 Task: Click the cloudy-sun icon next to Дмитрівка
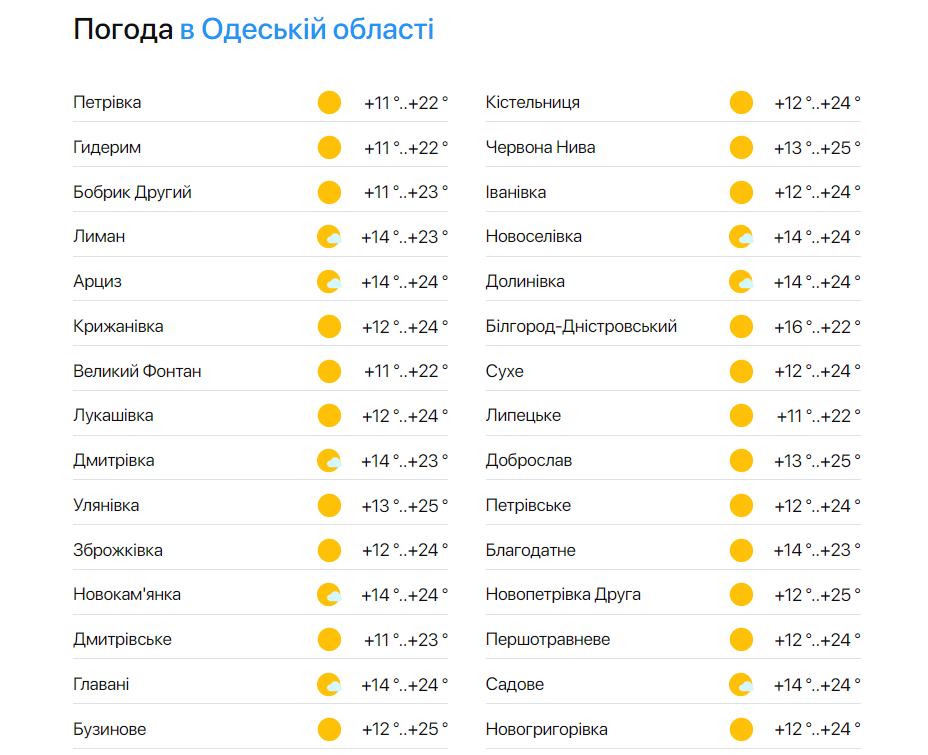(329, 460)
